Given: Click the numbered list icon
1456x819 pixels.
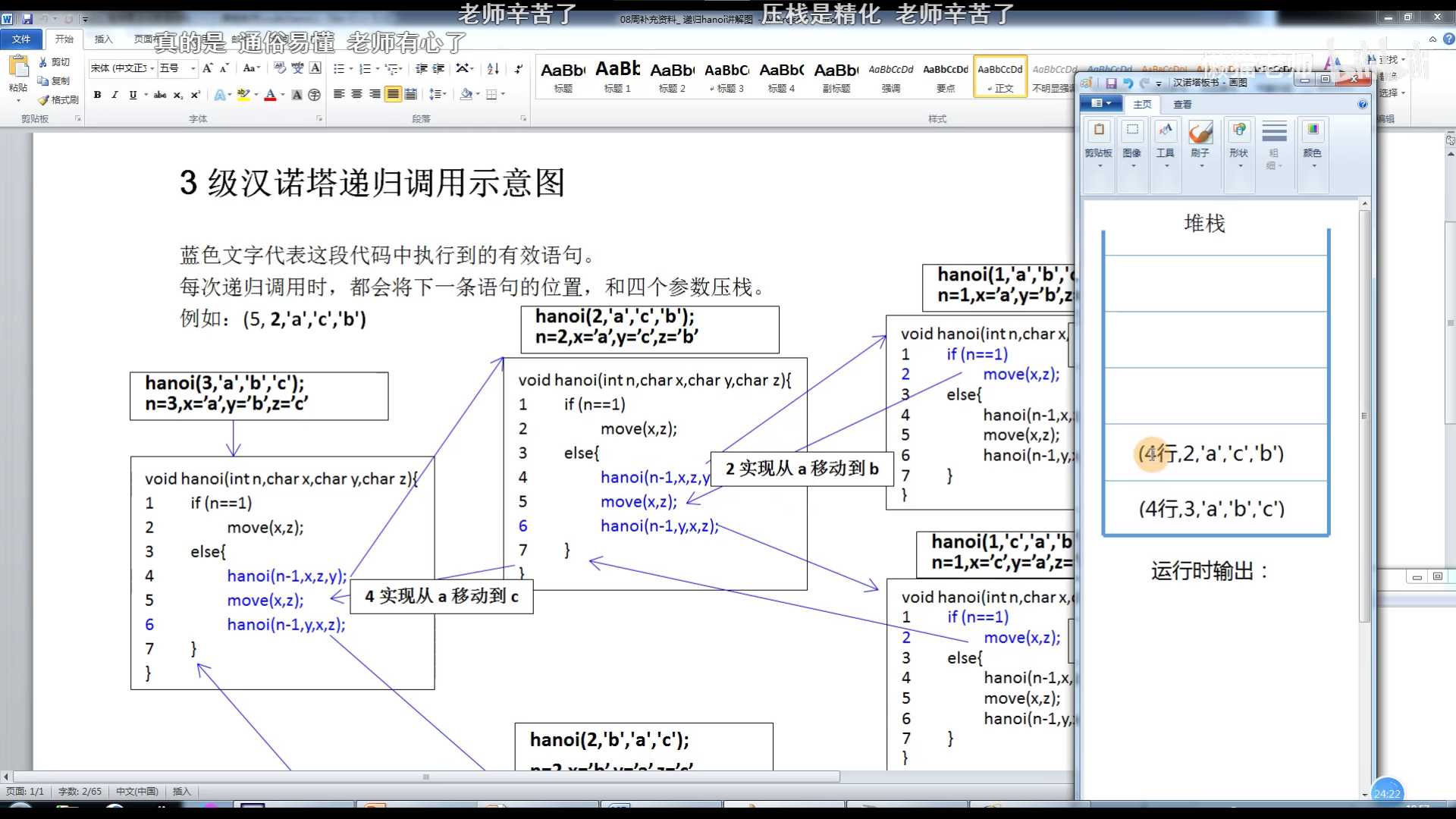Looking at the screenshot, I should [365, 69].
